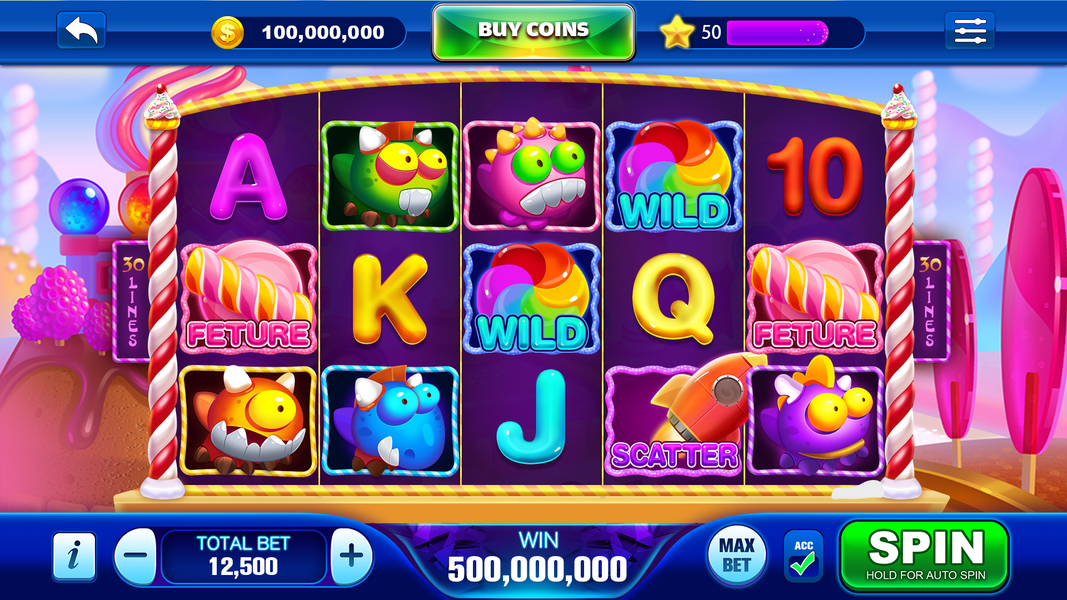Screen dimensions: 1067x600
Task: Click the back arrow icon
Action: tap(81, 31)
